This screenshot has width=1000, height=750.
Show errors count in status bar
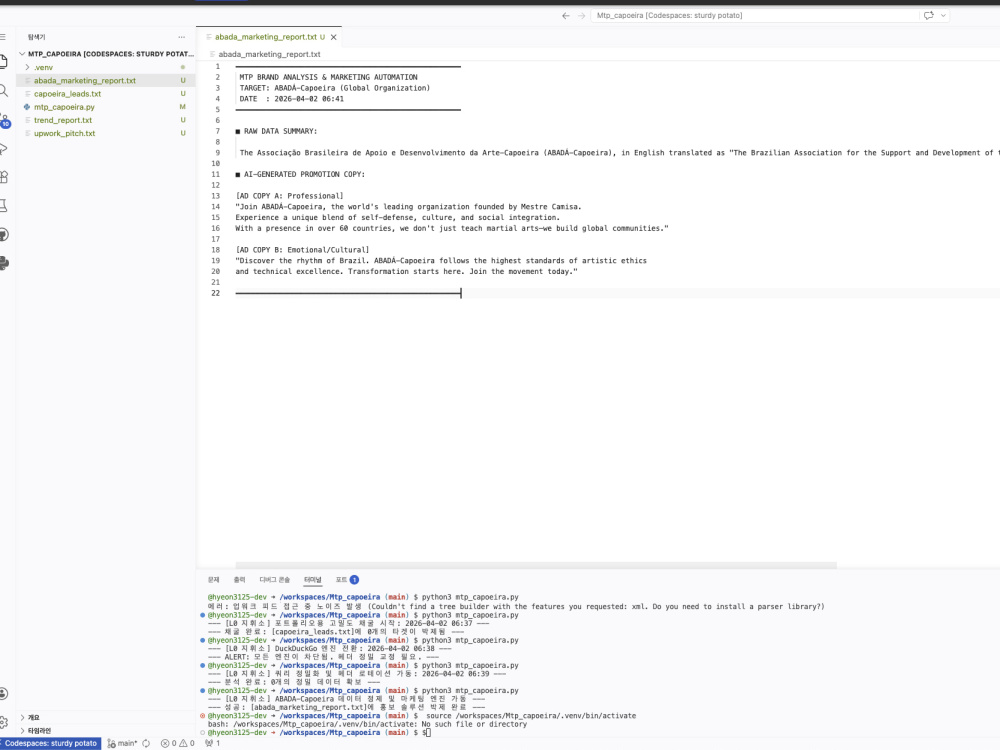(x=168, y=743)
